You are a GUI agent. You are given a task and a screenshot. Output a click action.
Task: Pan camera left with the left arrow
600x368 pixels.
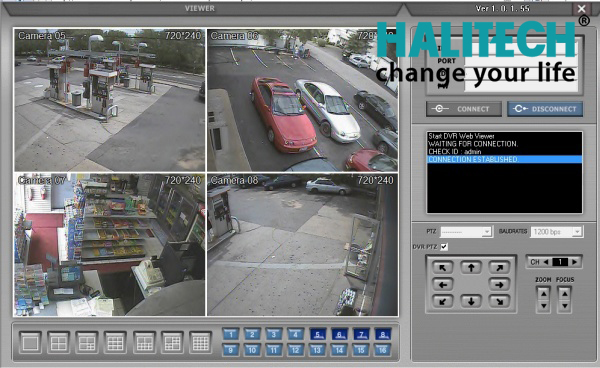point(443,285)
